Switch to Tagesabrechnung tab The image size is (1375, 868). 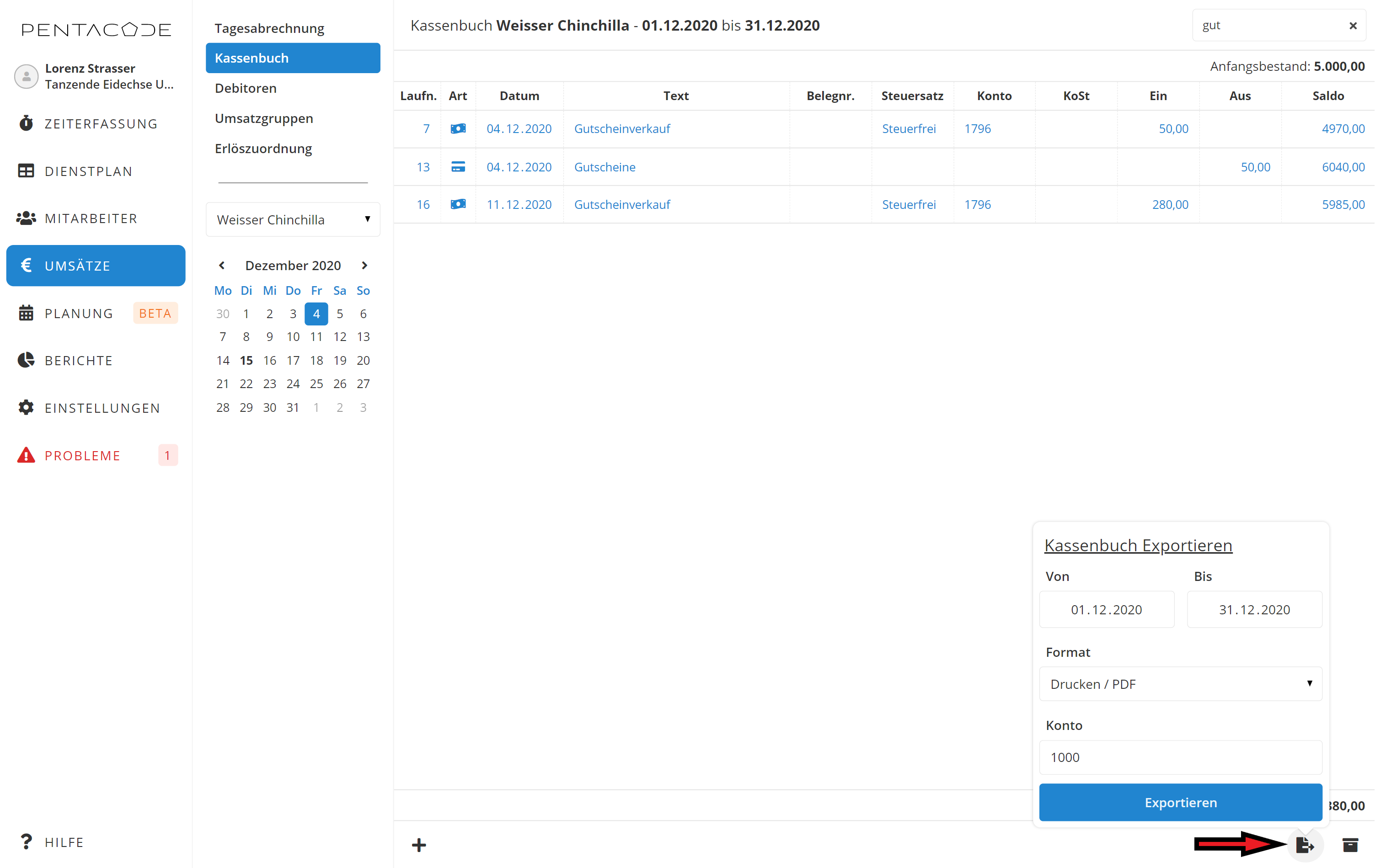coord(269,28)
